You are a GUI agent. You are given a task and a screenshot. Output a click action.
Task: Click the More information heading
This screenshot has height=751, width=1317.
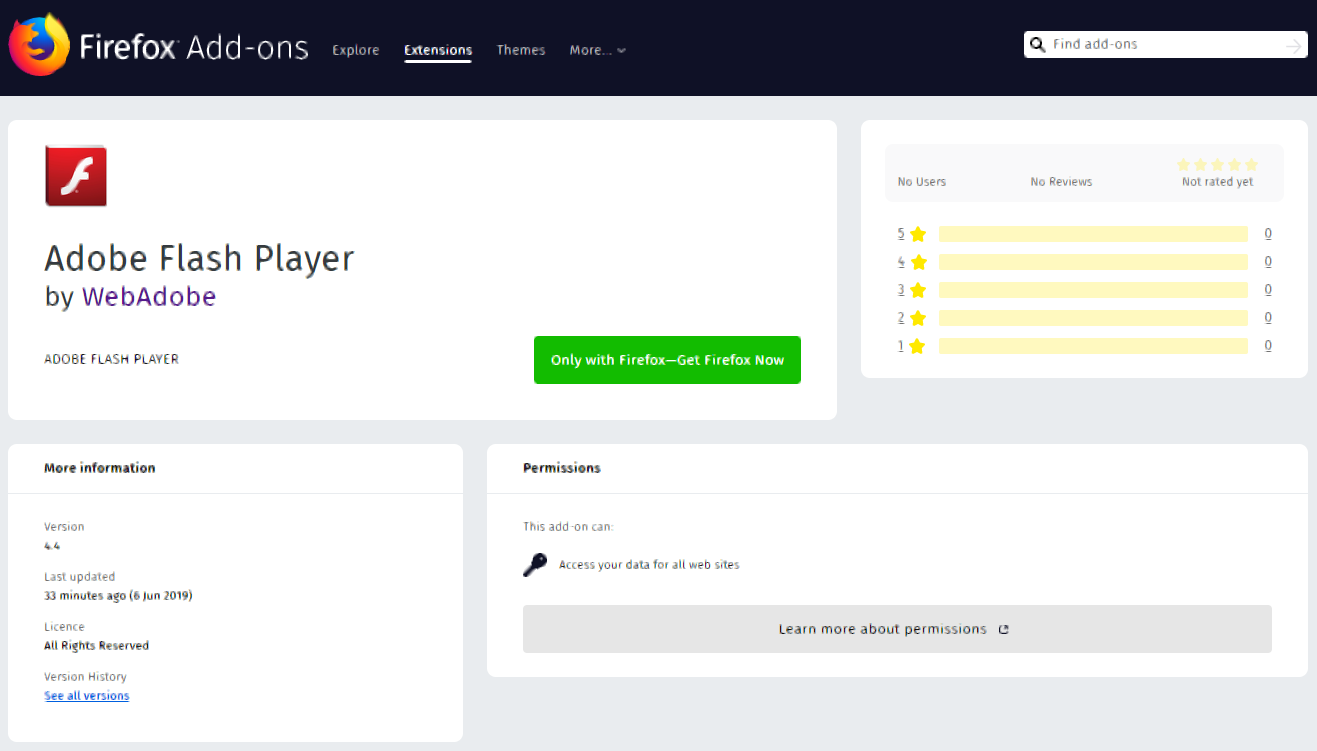100,468
